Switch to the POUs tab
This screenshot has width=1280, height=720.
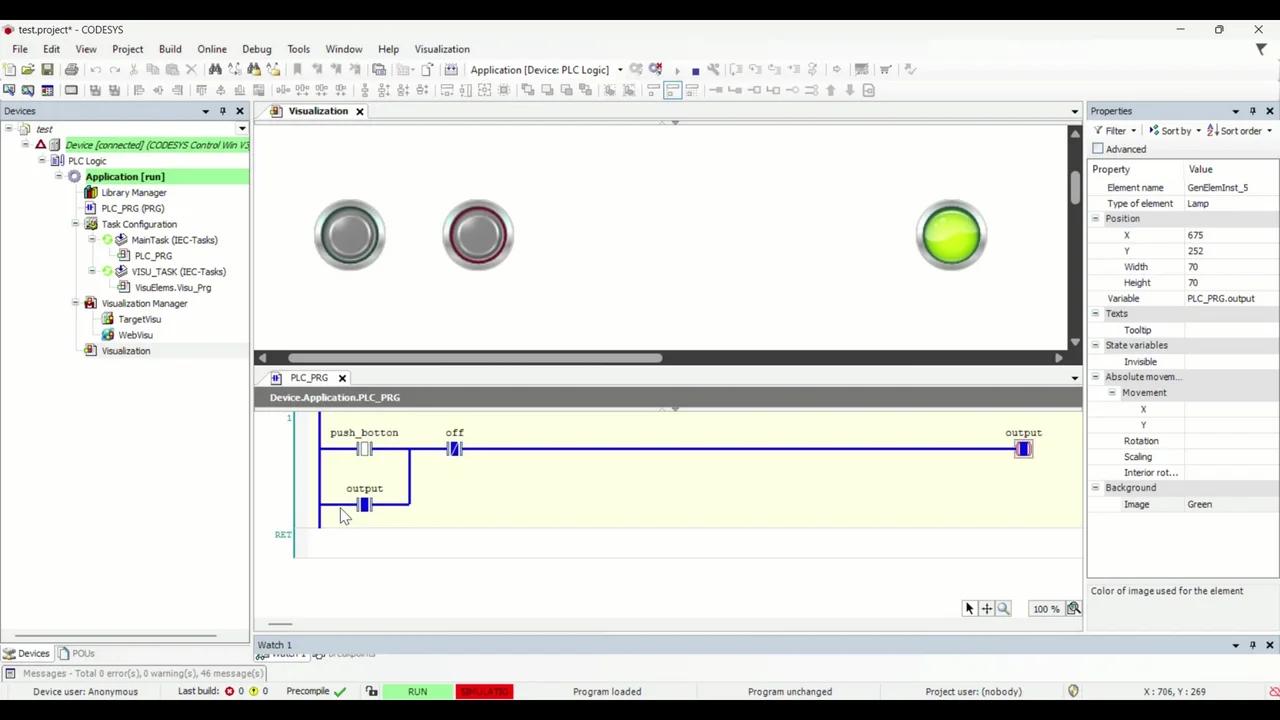point(83,653)
